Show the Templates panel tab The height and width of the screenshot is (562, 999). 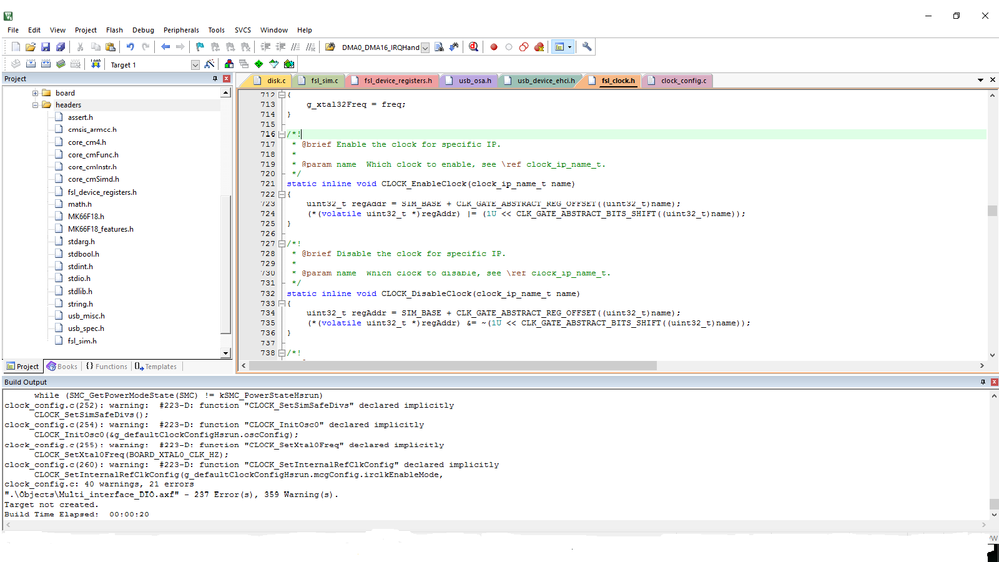click(x=155, y=366)
